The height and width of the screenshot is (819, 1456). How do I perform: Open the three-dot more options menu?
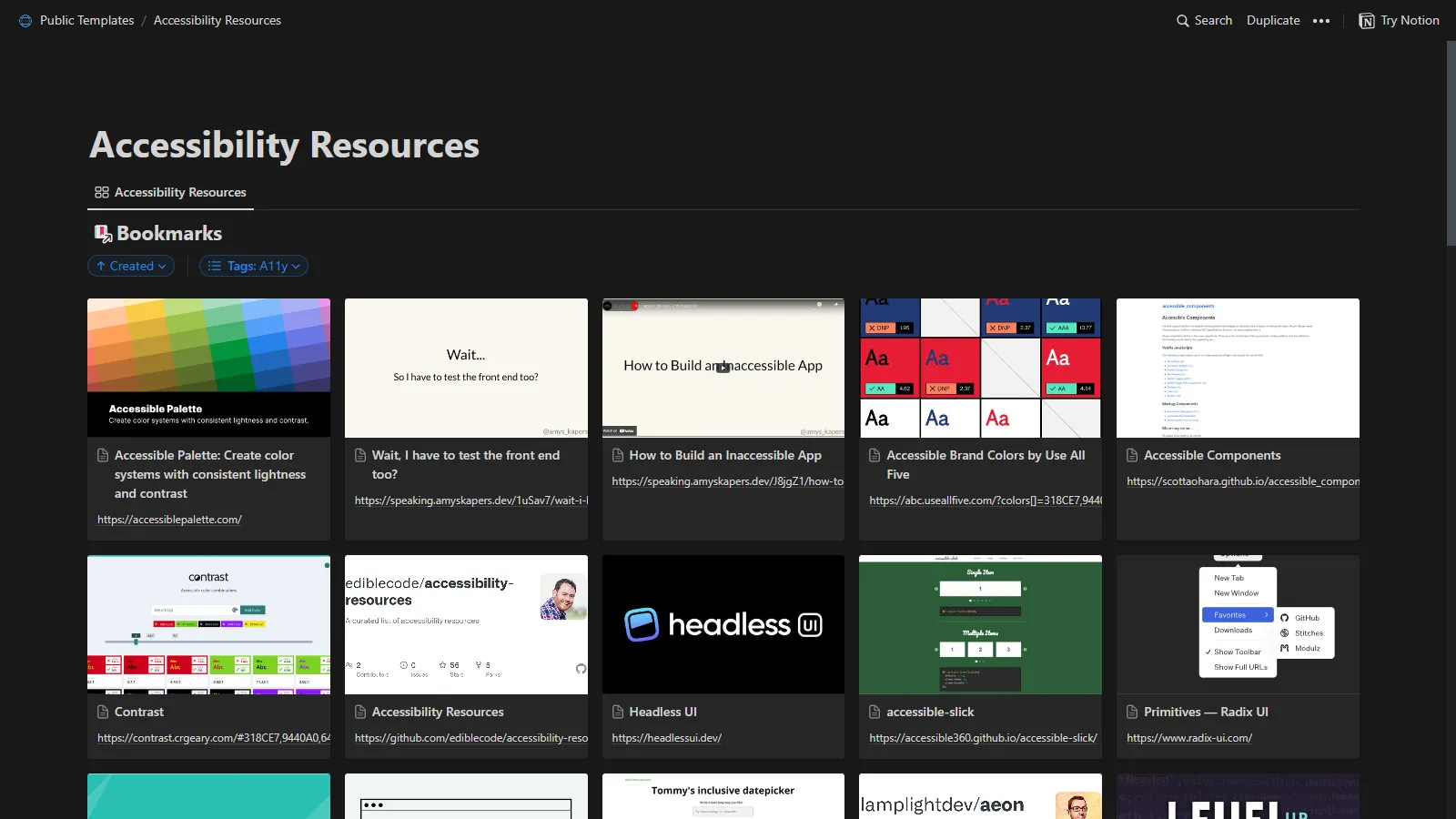click(1321, 21)
